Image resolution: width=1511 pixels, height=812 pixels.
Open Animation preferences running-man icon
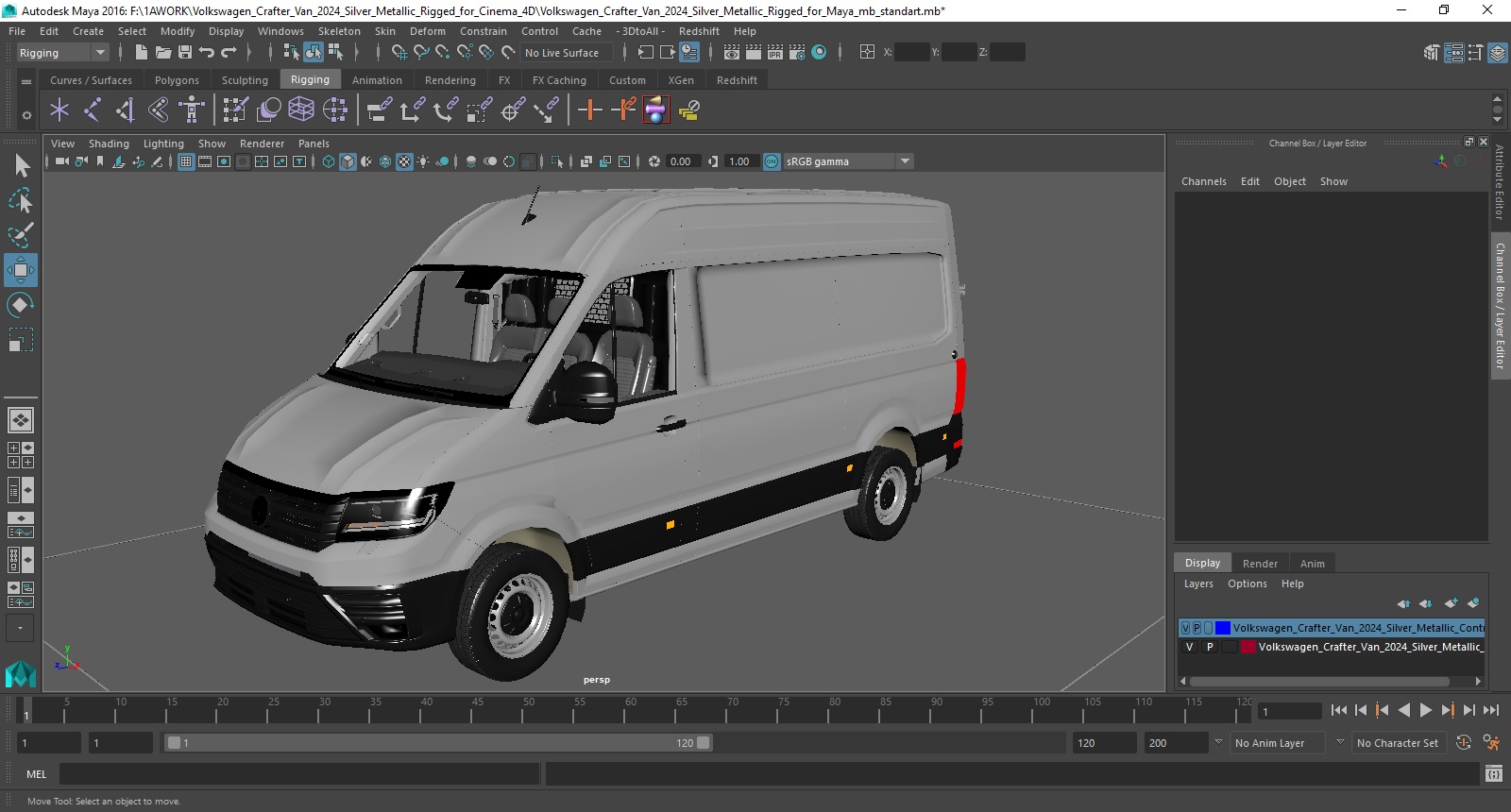pyautogui.click(x=1491, y=743)
